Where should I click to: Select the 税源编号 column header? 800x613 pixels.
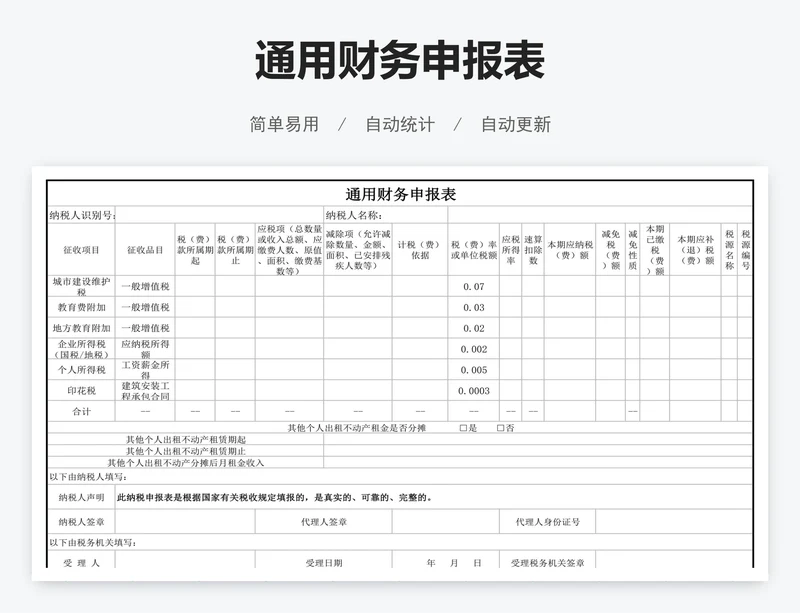[745, 250]
